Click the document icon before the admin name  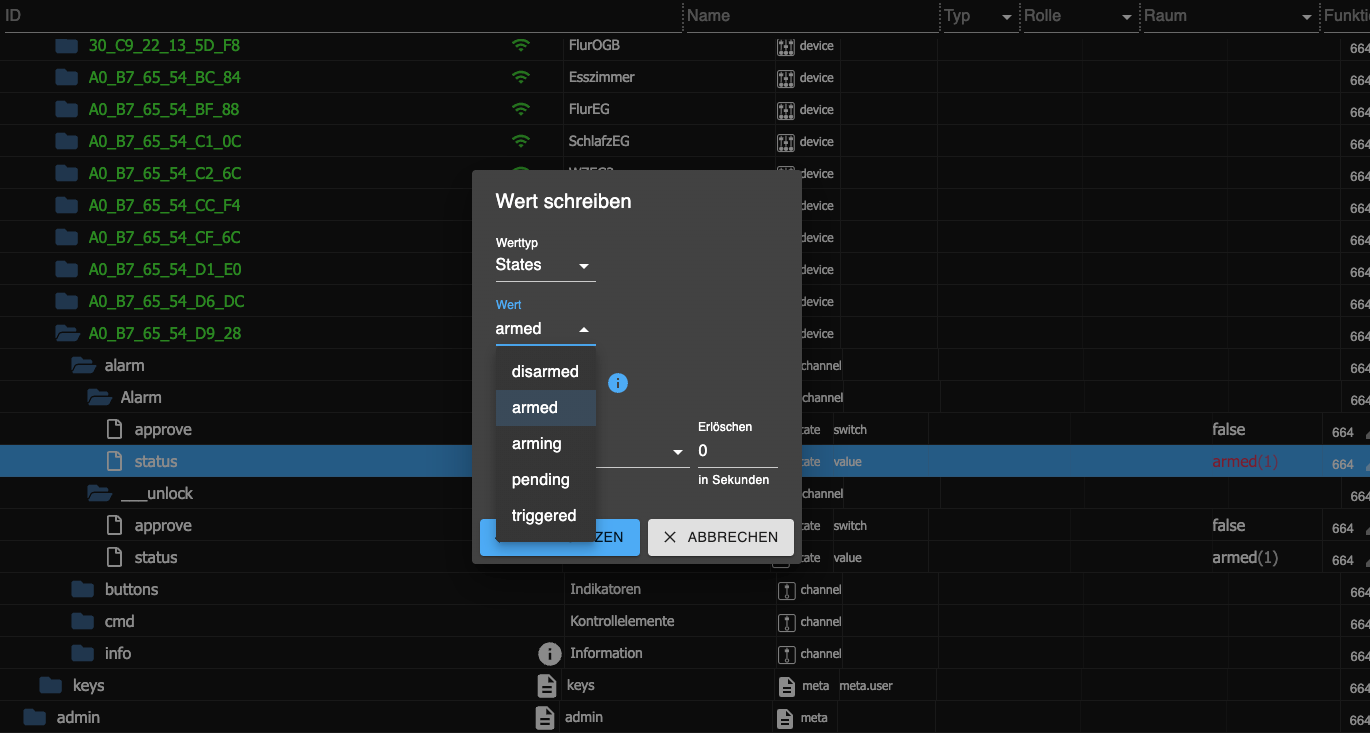tap(544, 717)
